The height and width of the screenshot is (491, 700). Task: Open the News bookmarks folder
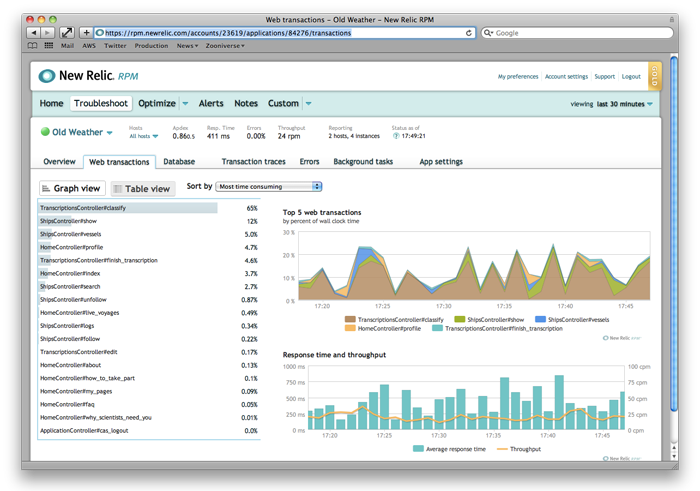[187, 46]
